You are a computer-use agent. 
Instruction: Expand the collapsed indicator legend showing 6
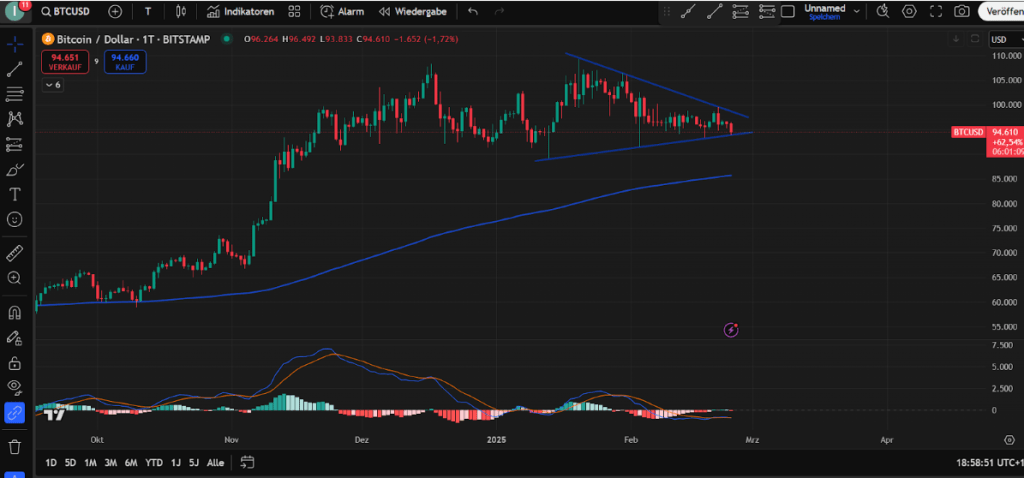click(52, 85)
